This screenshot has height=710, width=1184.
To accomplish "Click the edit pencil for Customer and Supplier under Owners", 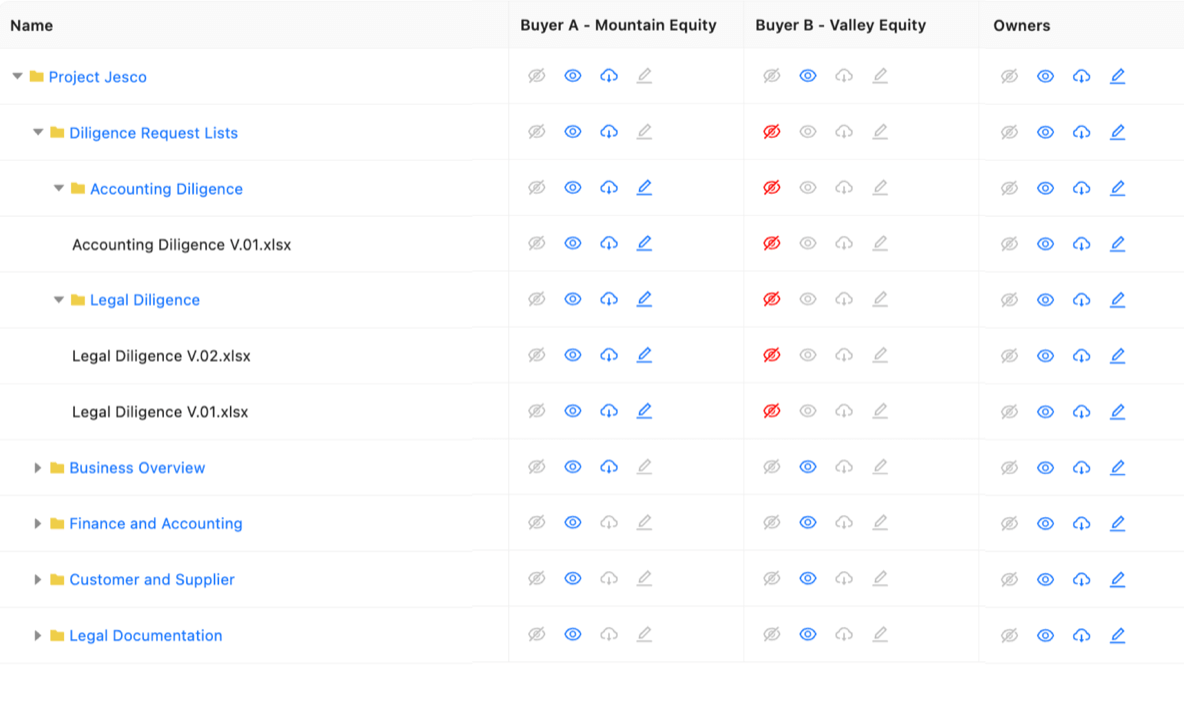I will pyautogui.click(x=1117, y=578).
